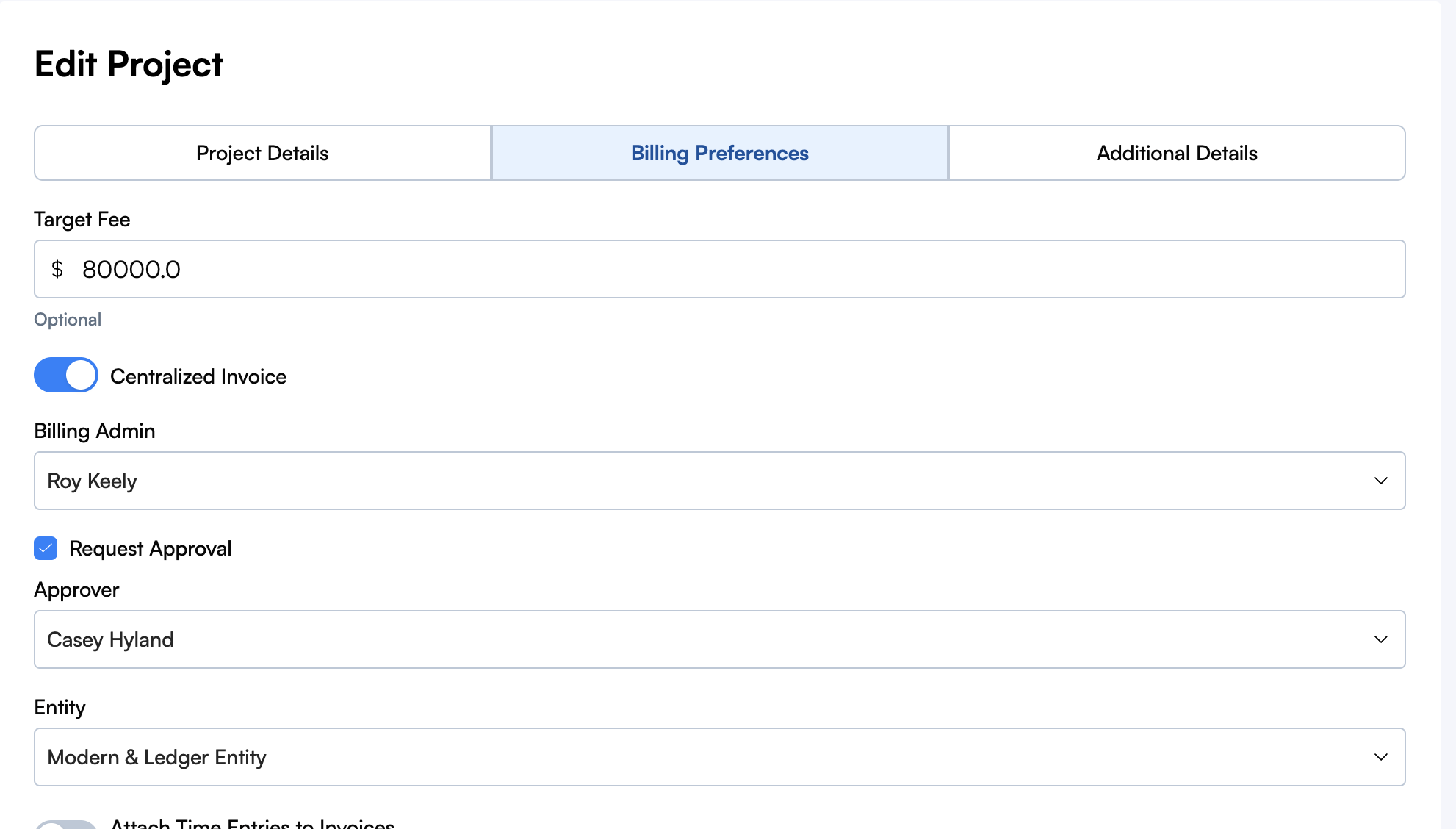Switch to Billing Preferences tab

719,153
